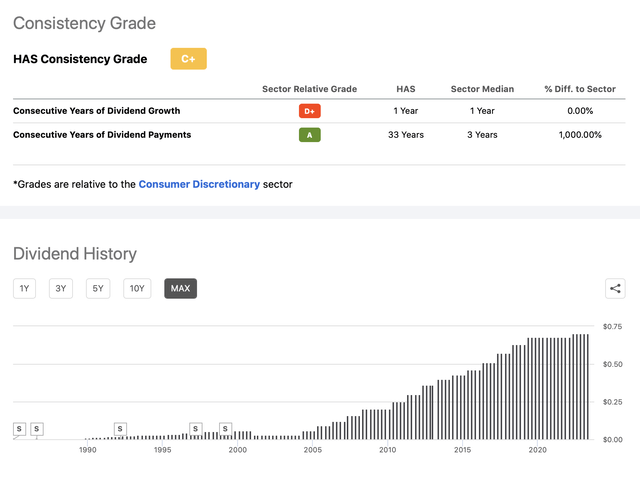Click the Sector Median column header

pyautogui.click(x=482, y=89)
